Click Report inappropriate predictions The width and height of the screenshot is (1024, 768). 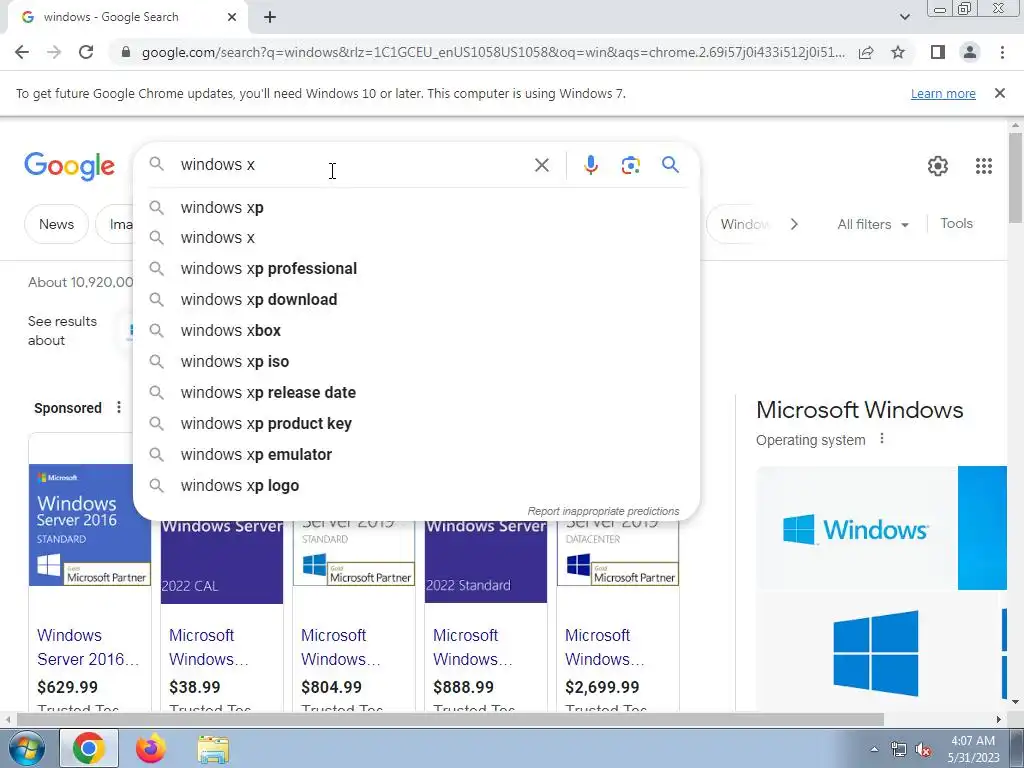603,511
